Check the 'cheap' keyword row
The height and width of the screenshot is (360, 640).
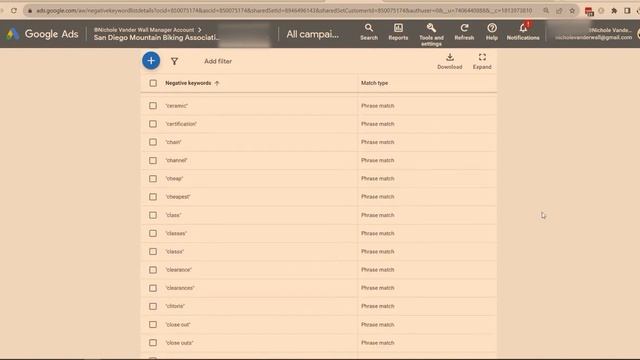(153, 178)
